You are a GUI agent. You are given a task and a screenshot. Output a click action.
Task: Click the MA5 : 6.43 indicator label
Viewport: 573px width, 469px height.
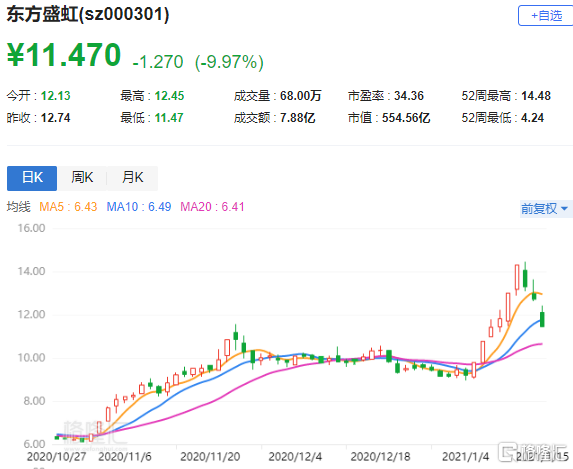pyautogui.click(x=68, y=207)
